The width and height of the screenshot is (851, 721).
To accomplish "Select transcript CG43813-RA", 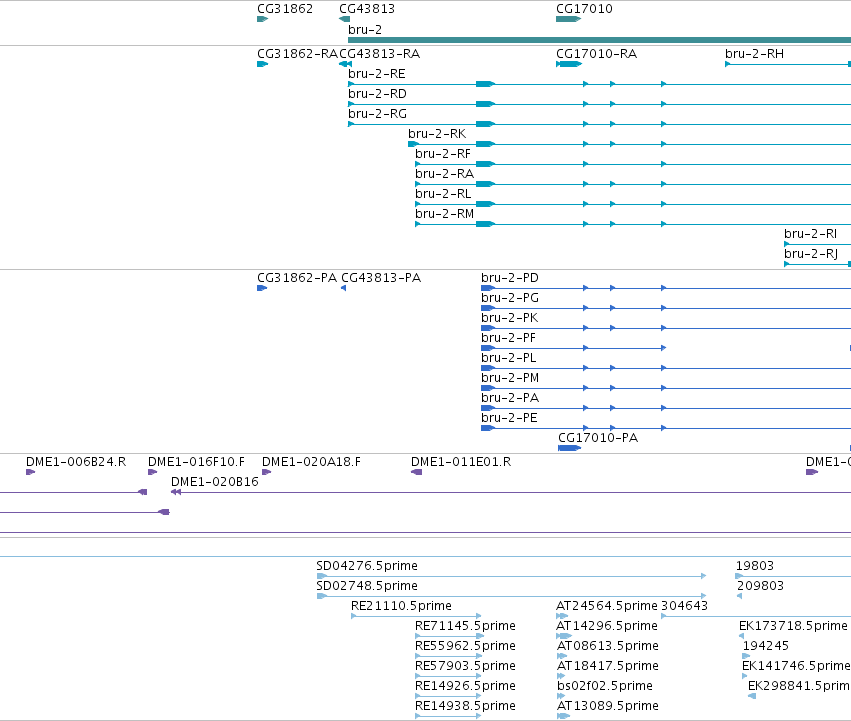I will [345, 64].
